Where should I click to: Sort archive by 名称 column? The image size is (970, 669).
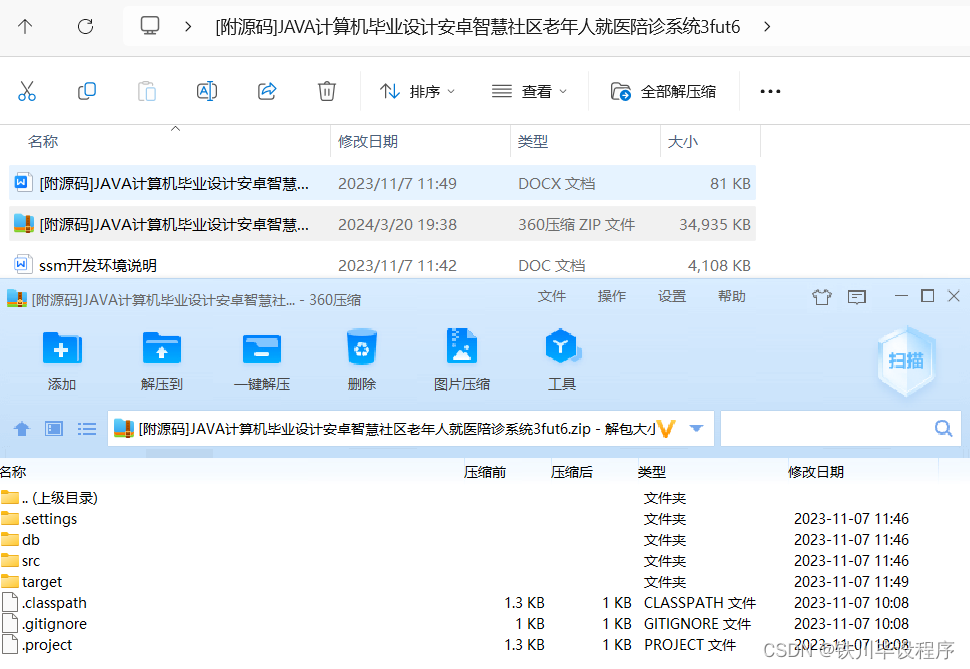point(14,472)
